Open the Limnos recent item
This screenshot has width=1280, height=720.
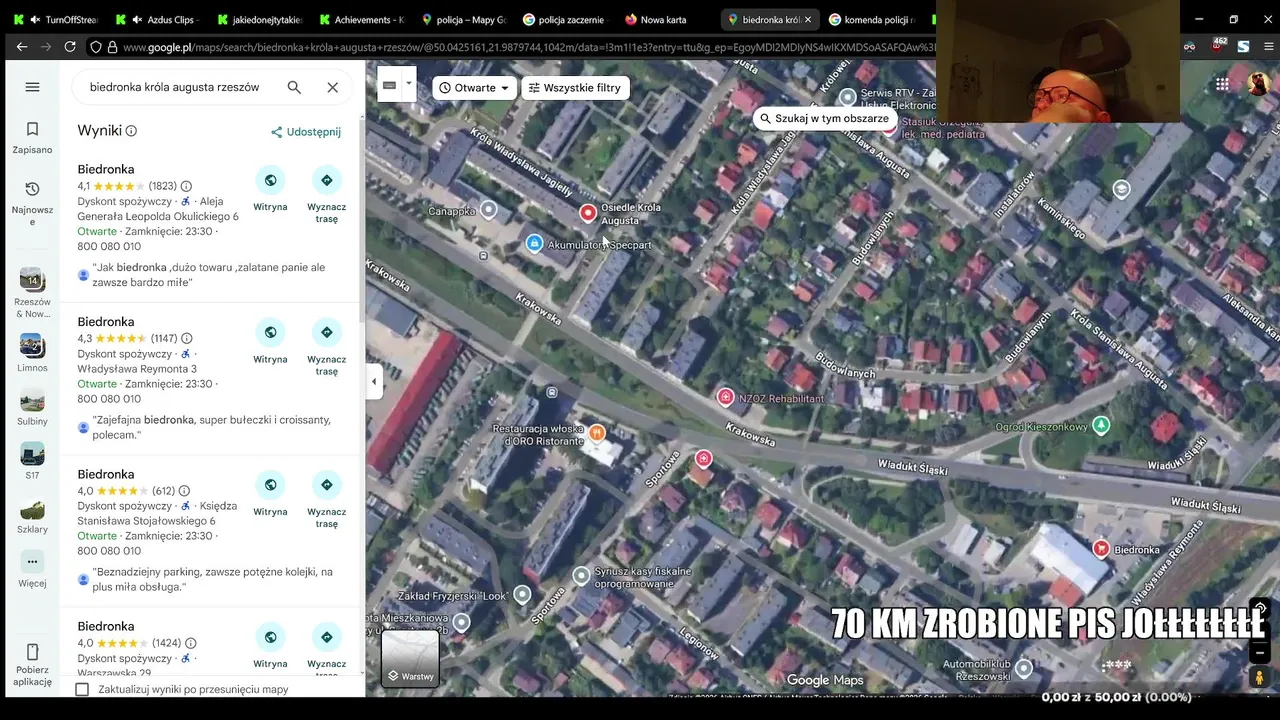[x=32, y=353]
